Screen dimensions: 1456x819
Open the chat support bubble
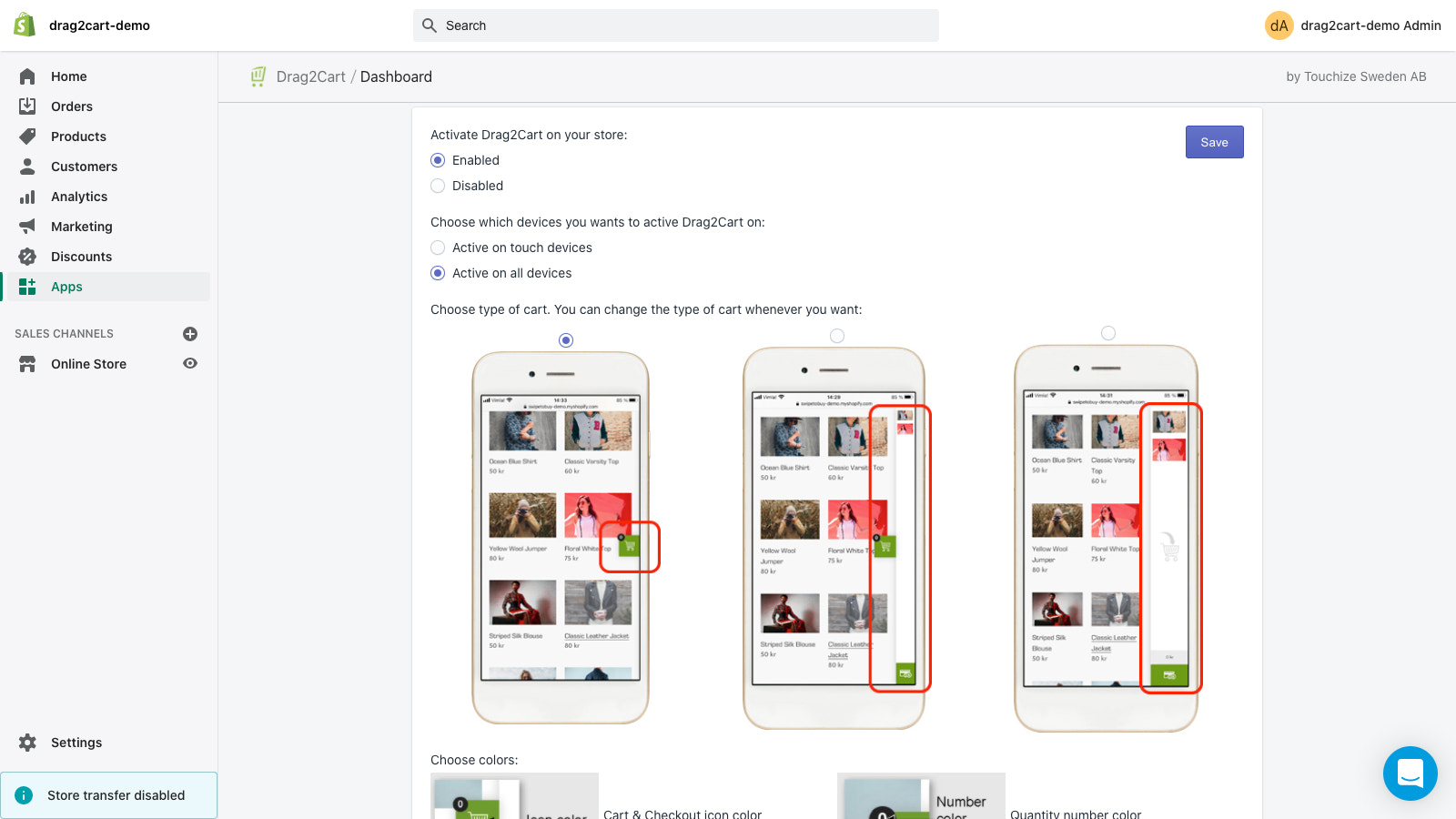(x=1410, y=773)
